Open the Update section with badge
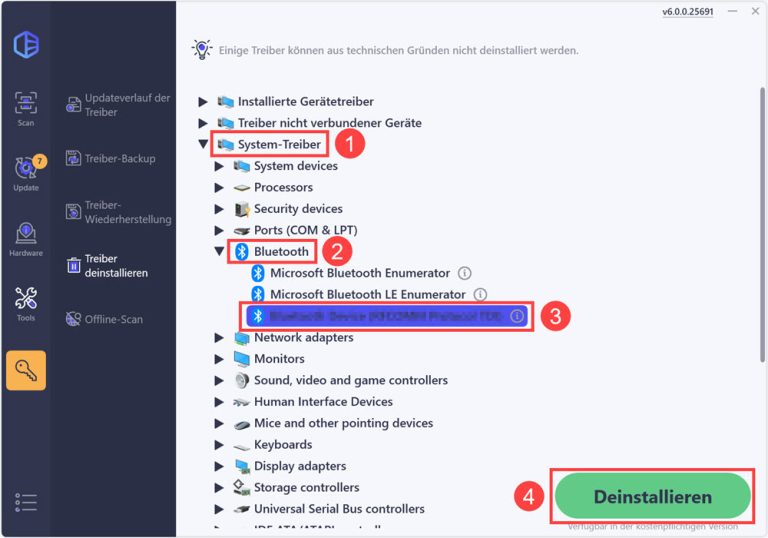Image resolution: width=768 pixels, height=538 pixels. (25, 172)
